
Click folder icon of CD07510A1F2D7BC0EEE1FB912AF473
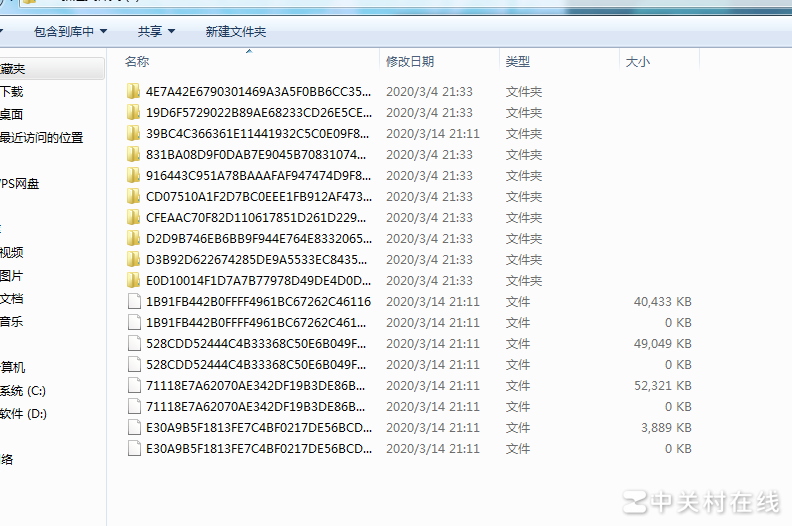pos(134,197)
